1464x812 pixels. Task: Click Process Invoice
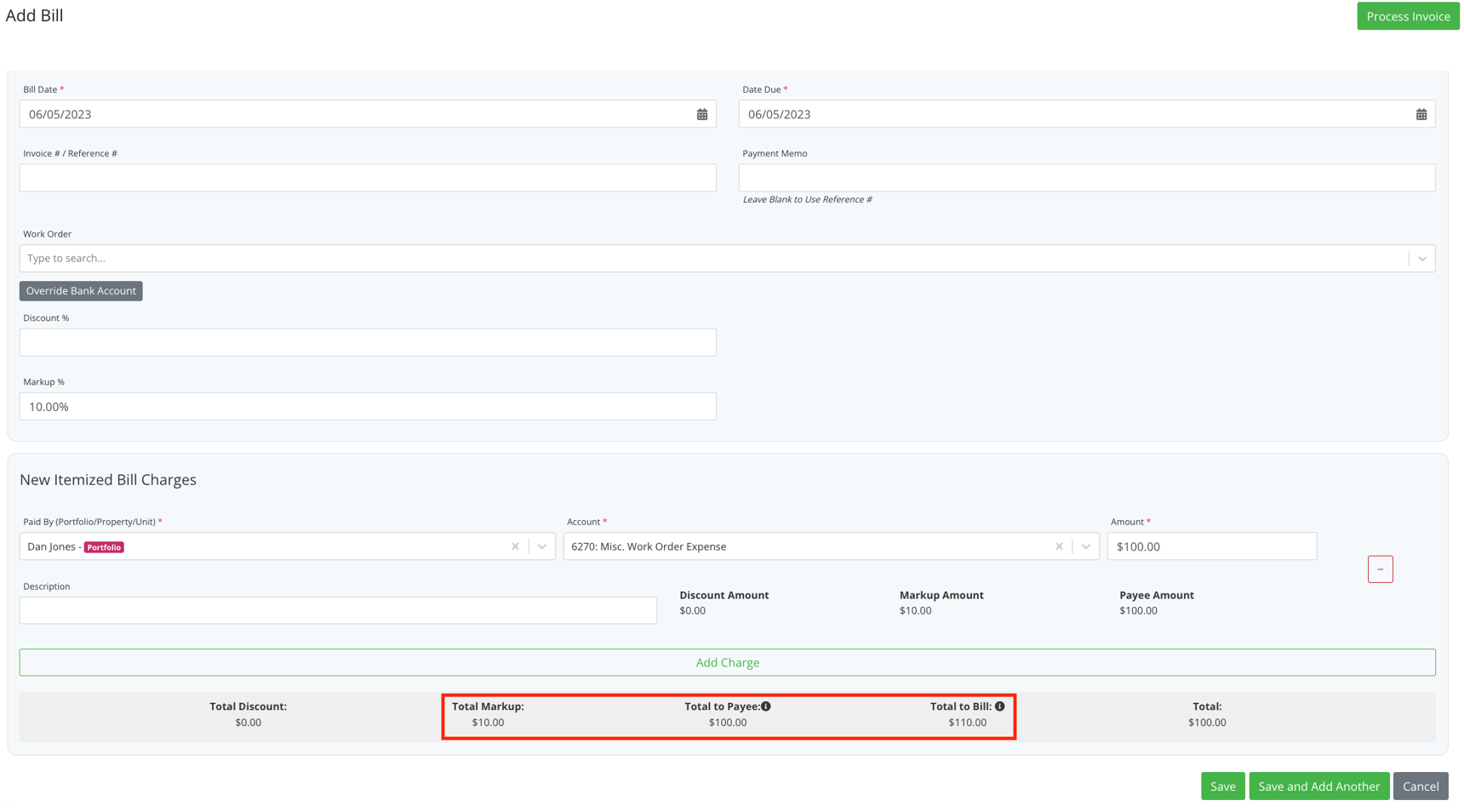1408,15
